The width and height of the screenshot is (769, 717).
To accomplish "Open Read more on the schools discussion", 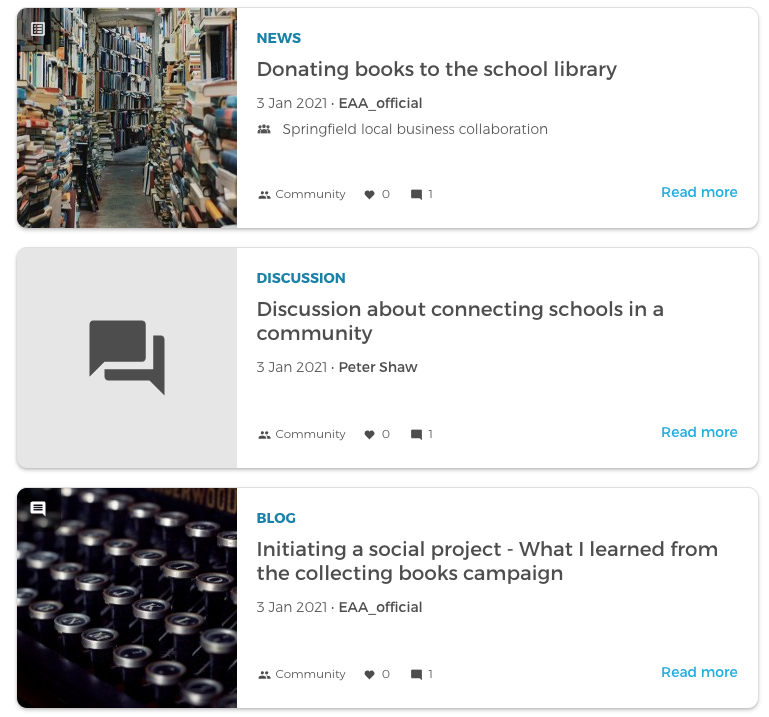I will coord(699,432).
